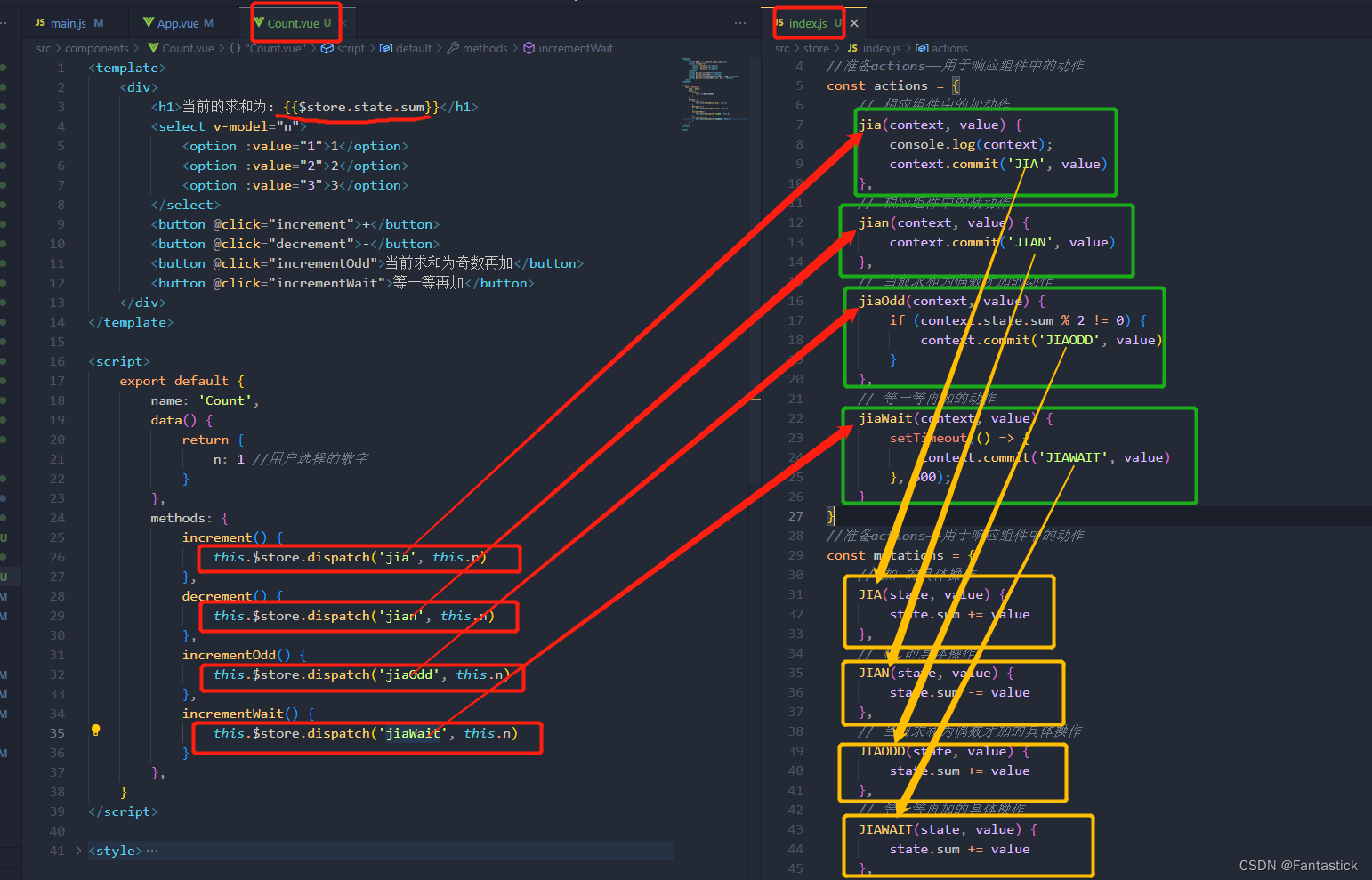Click "context.commit('JIAODD', value)" line
The height and width of the screenshot is (880, 1372).
pyautogui.click(x=1041, y=340)
